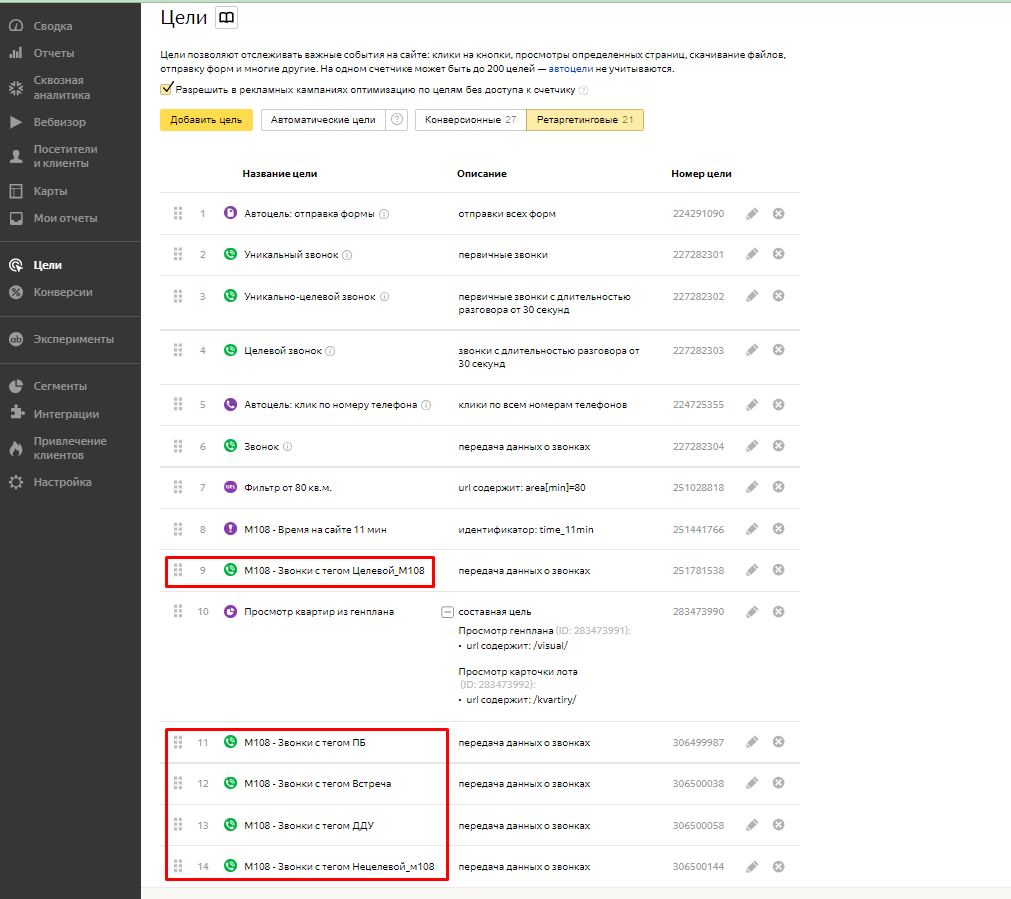
Task: Open the goals documentation book icon
Action: tap(227, 18)
